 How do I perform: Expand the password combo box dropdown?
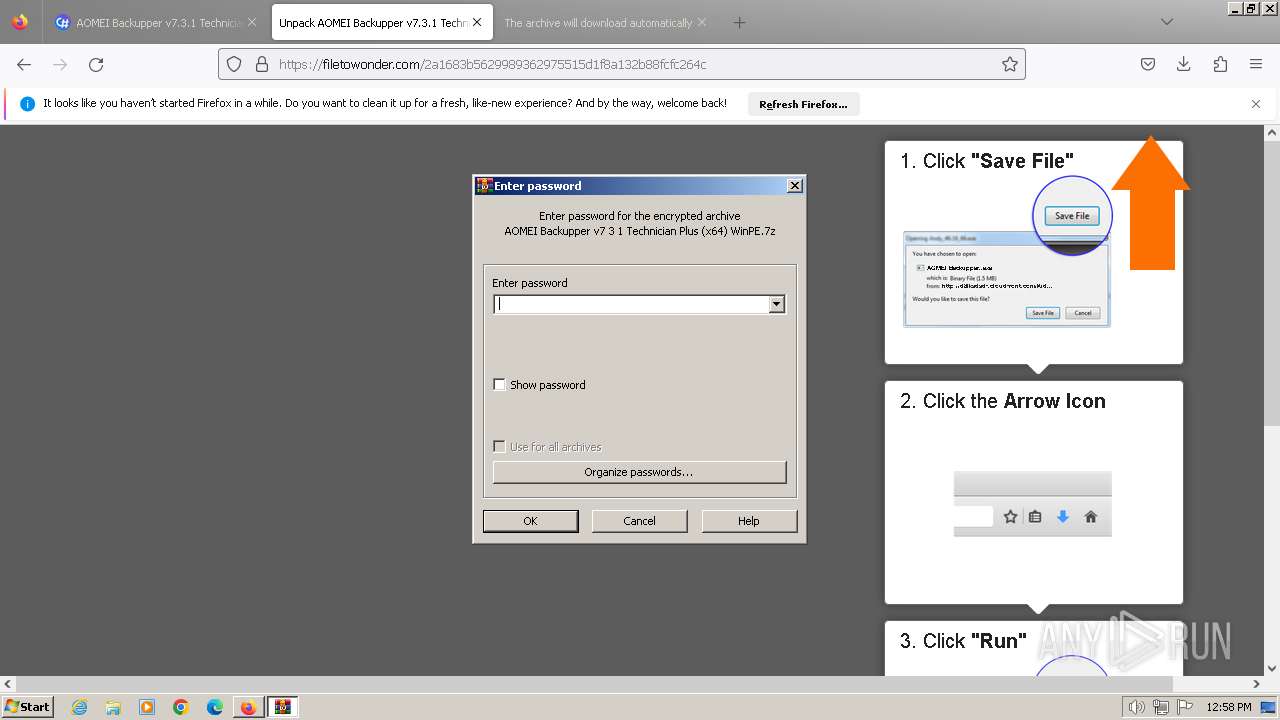click(x=777, y=304)
